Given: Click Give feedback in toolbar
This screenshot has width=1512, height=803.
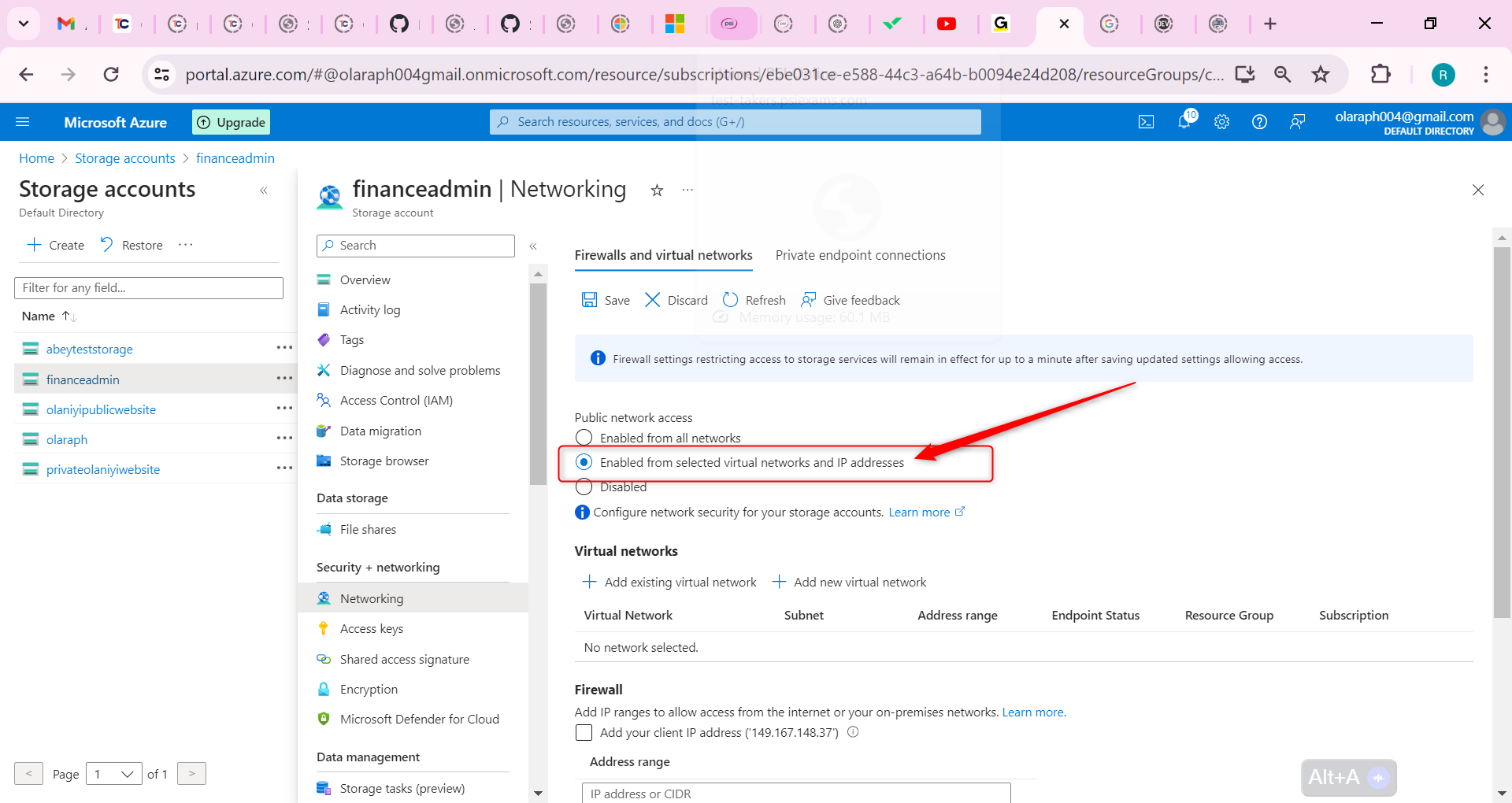Looking at the screenshot, I should (x=850, y=300).
